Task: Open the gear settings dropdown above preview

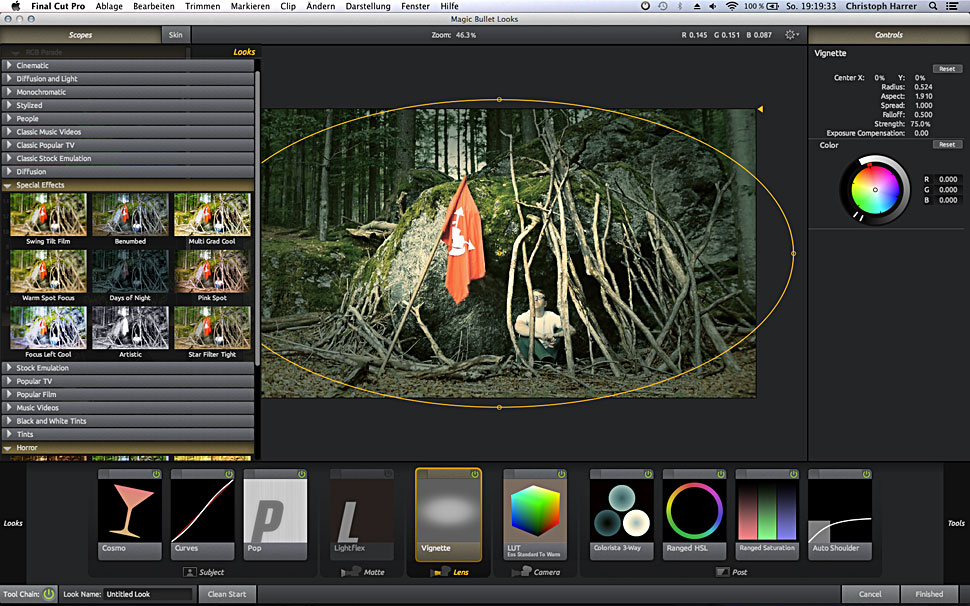Action: (792, 35)
